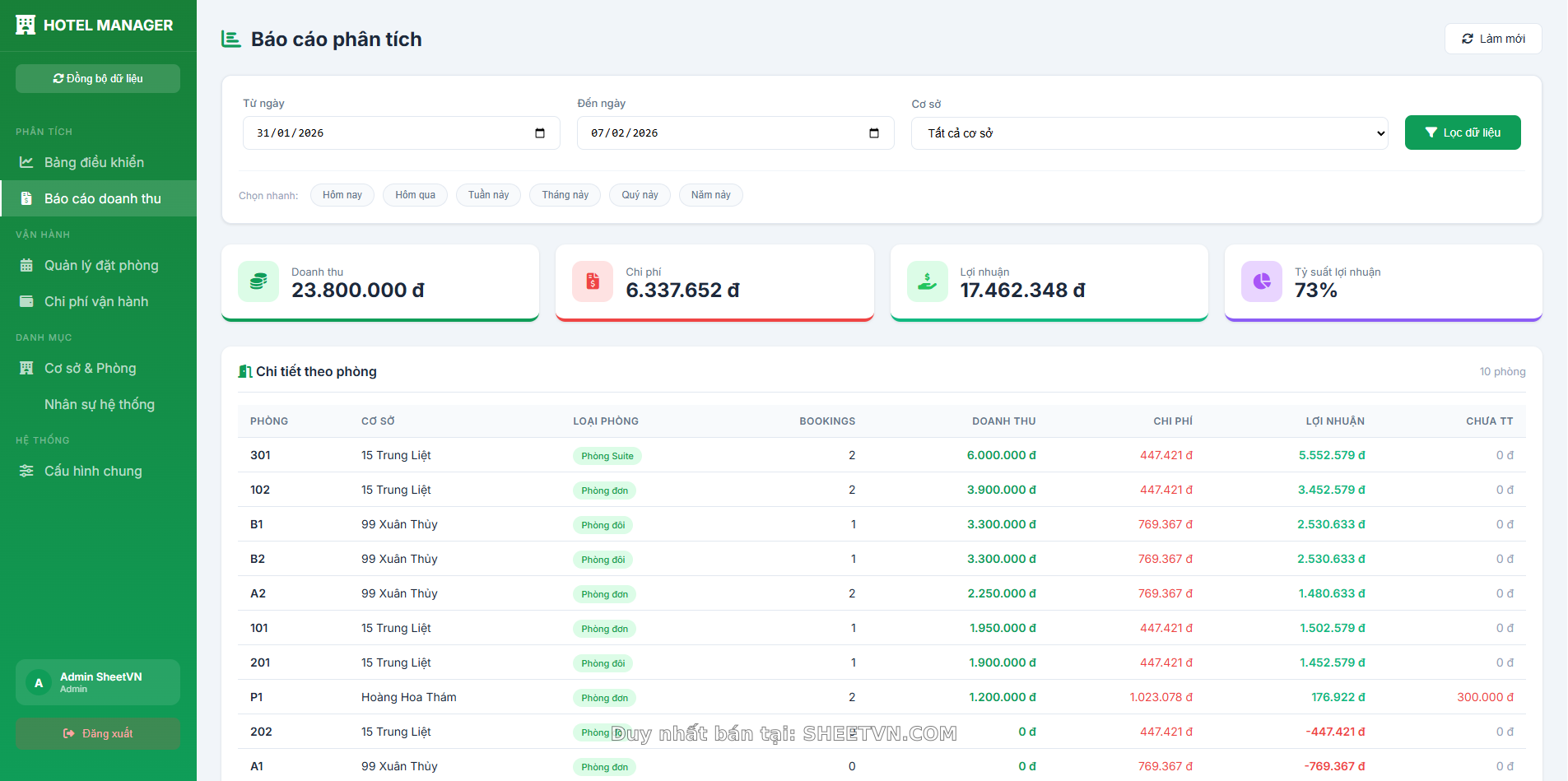Click the Làm mới refresh button
The image size is (1568, 781).
1492,39
